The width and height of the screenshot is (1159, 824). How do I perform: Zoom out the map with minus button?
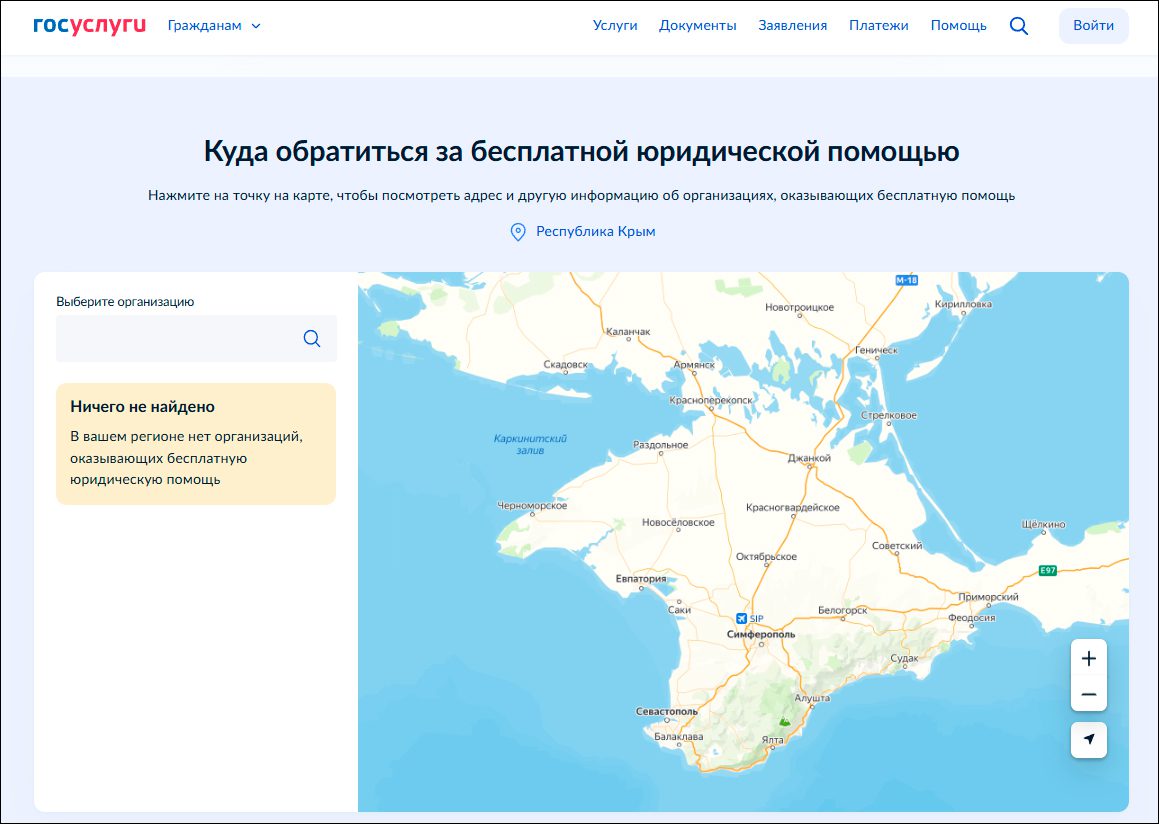pos(1088,694)
